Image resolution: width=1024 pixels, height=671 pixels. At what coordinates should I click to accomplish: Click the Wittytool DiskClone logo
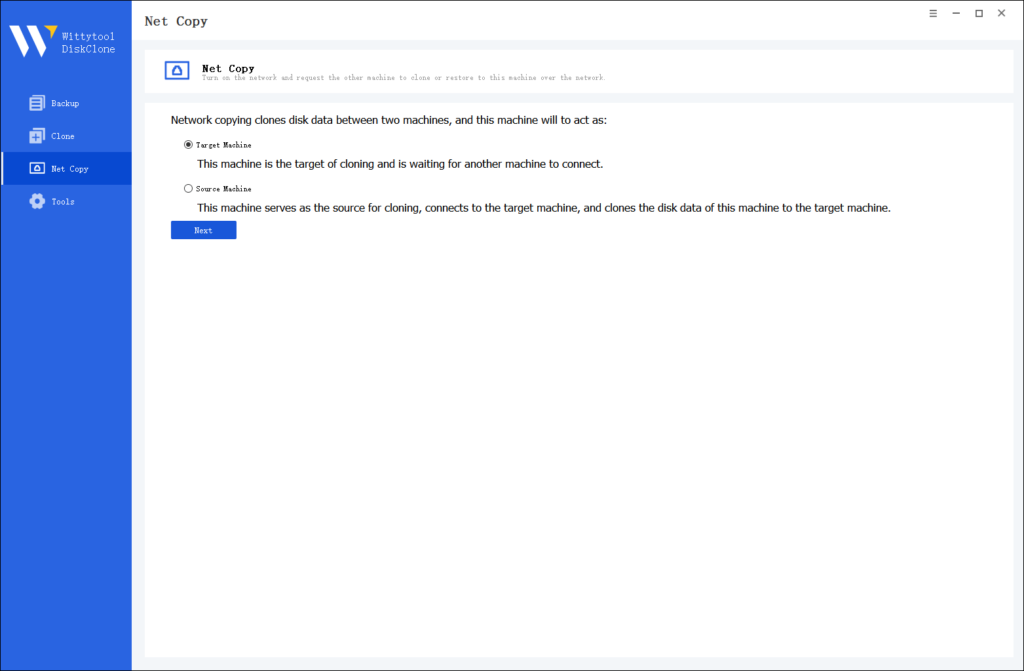(62, 41)
